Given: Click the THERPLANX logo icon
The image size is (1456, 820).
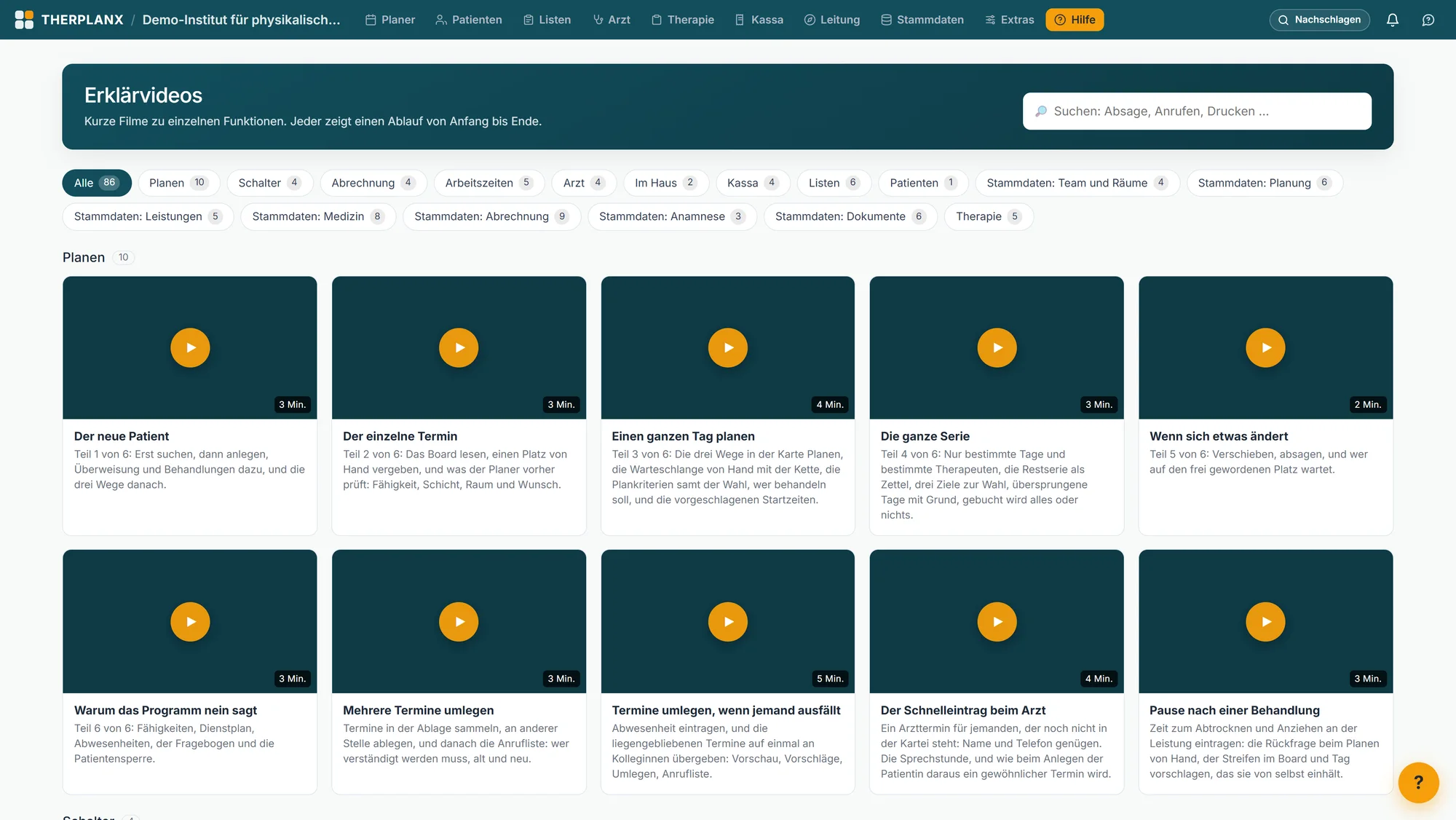Looking at the screenshot, I should pos(24,20).
